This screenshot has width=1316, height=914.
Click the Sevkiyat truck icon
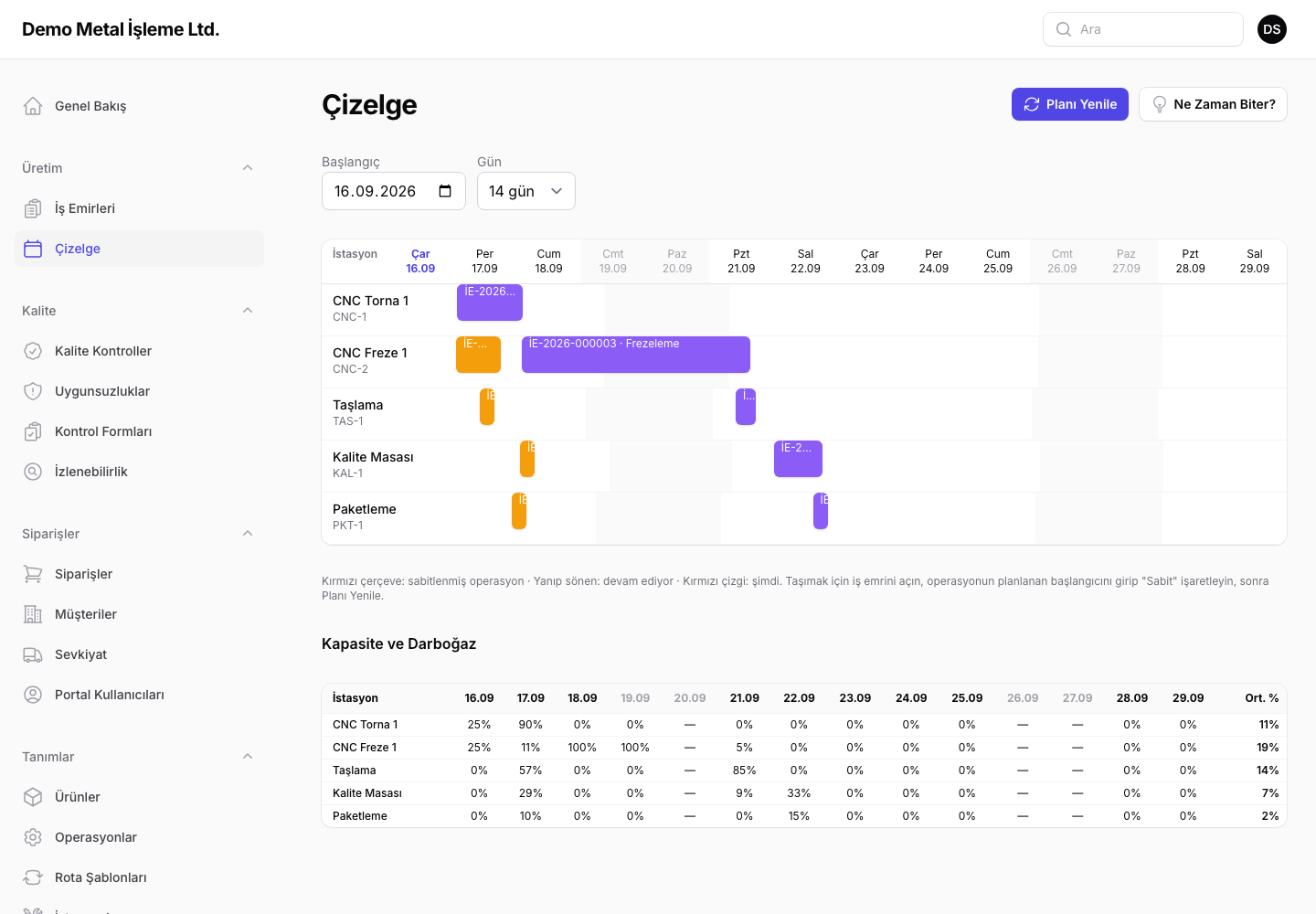(33, 654)
